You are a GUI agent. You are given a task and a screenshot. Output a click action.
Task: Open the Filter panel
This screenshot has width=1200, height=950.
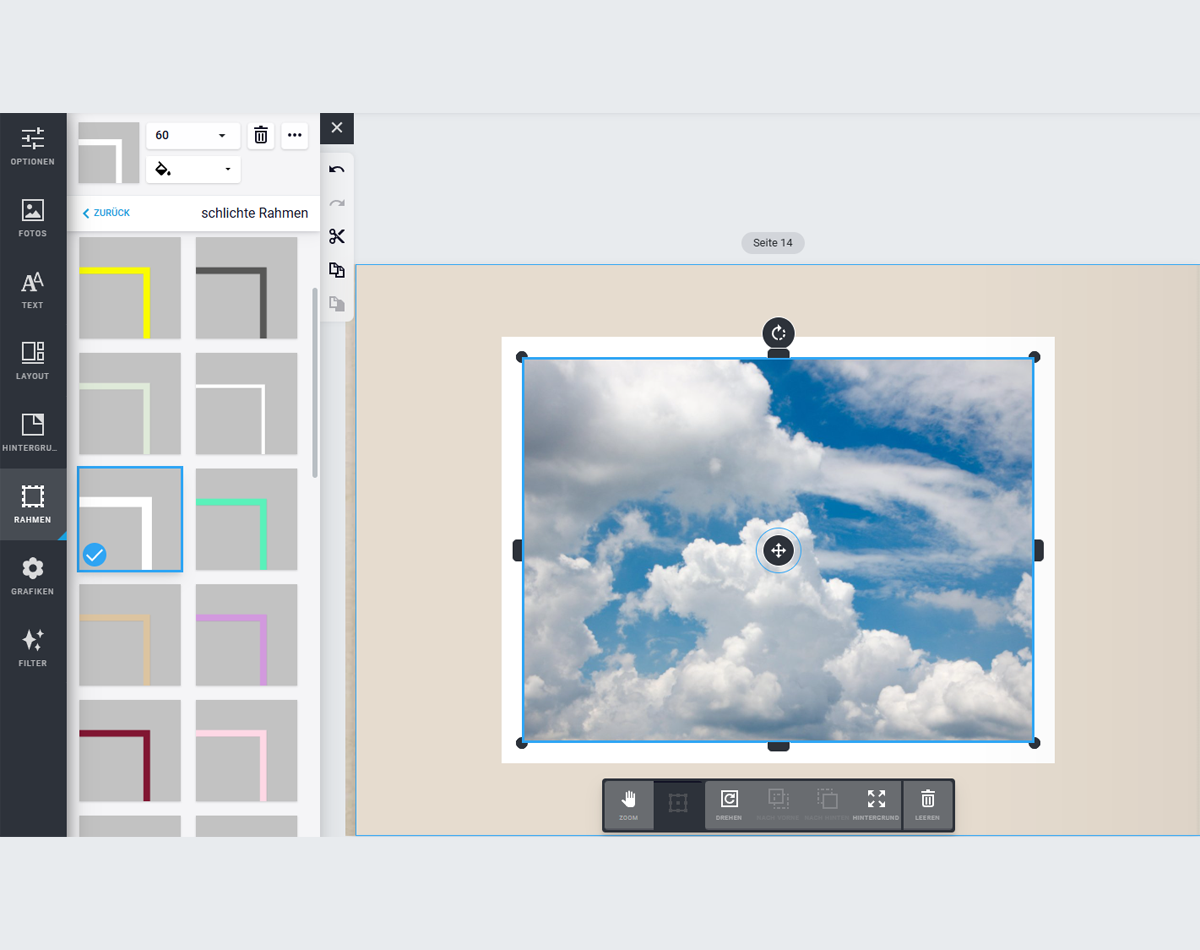tap(33, 648)
